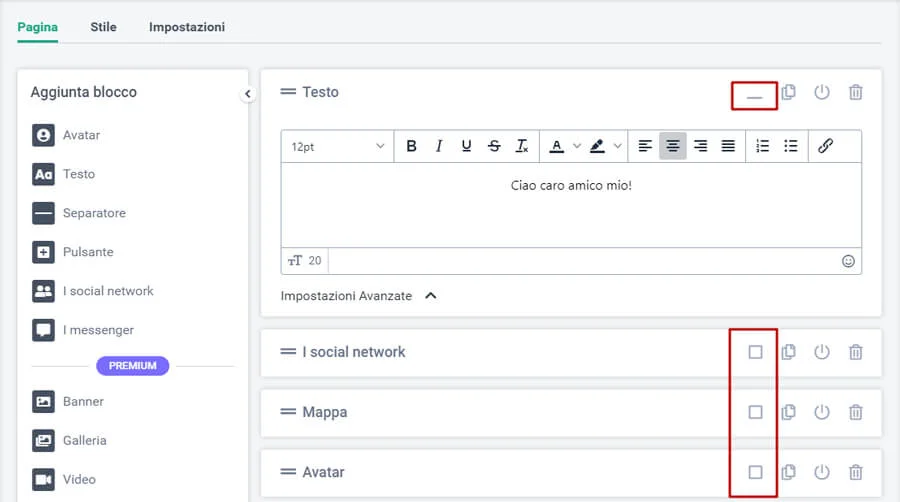Open the Impostazioni tab
Image resolution: width=900 pixels, height=502 pixels.
tap(187, 27)
